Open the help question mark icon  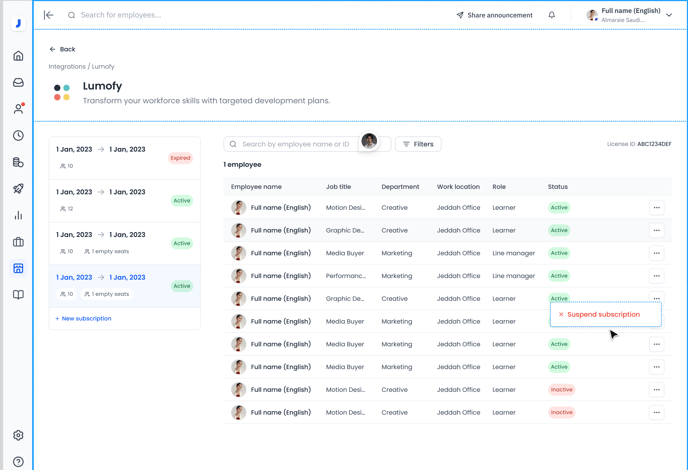[18, 461]
